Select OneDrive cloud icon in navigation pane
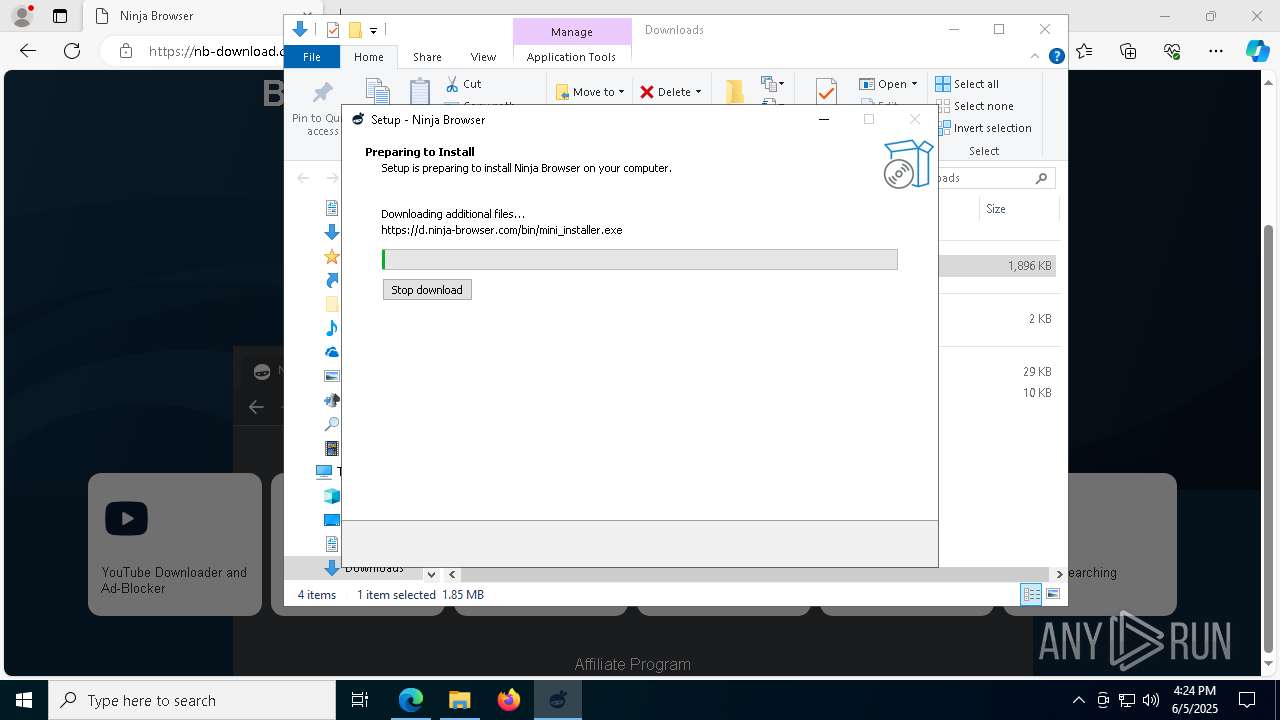Screen dimensions: 1280x720 pyautogui.click(x=332, y=352)
